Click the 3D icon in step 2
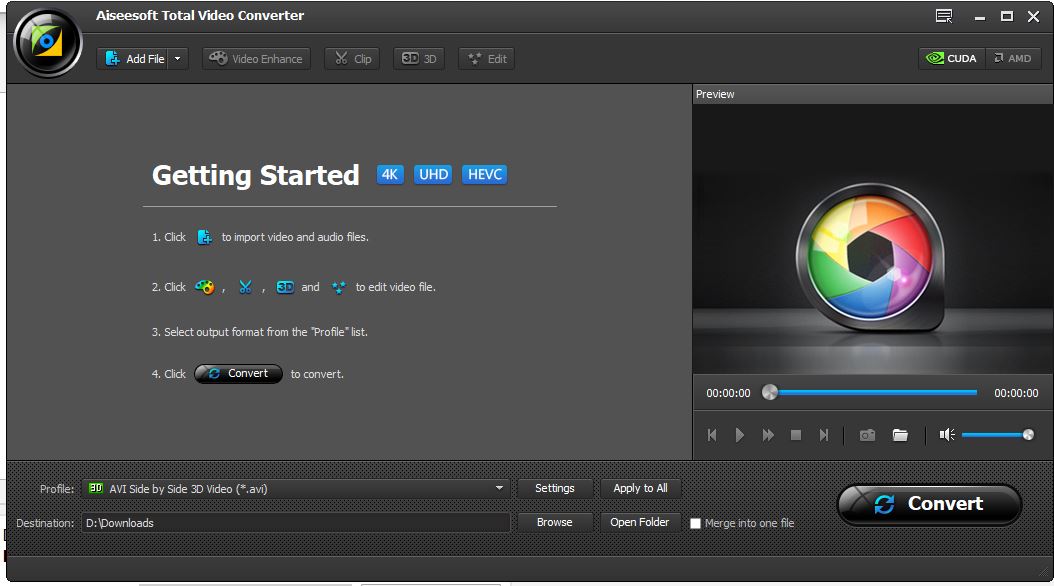 (x=285, y=287)
